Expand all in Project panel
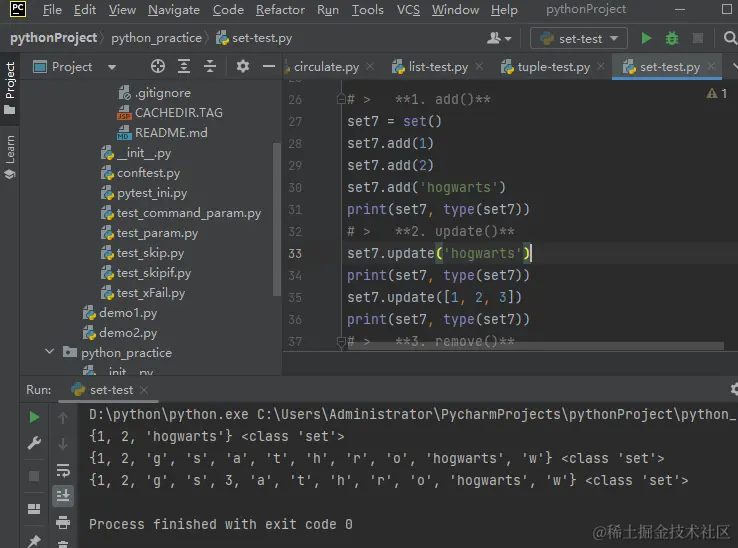Image resolution: width=738 pixels, height=548 pixels. point(184,66)
